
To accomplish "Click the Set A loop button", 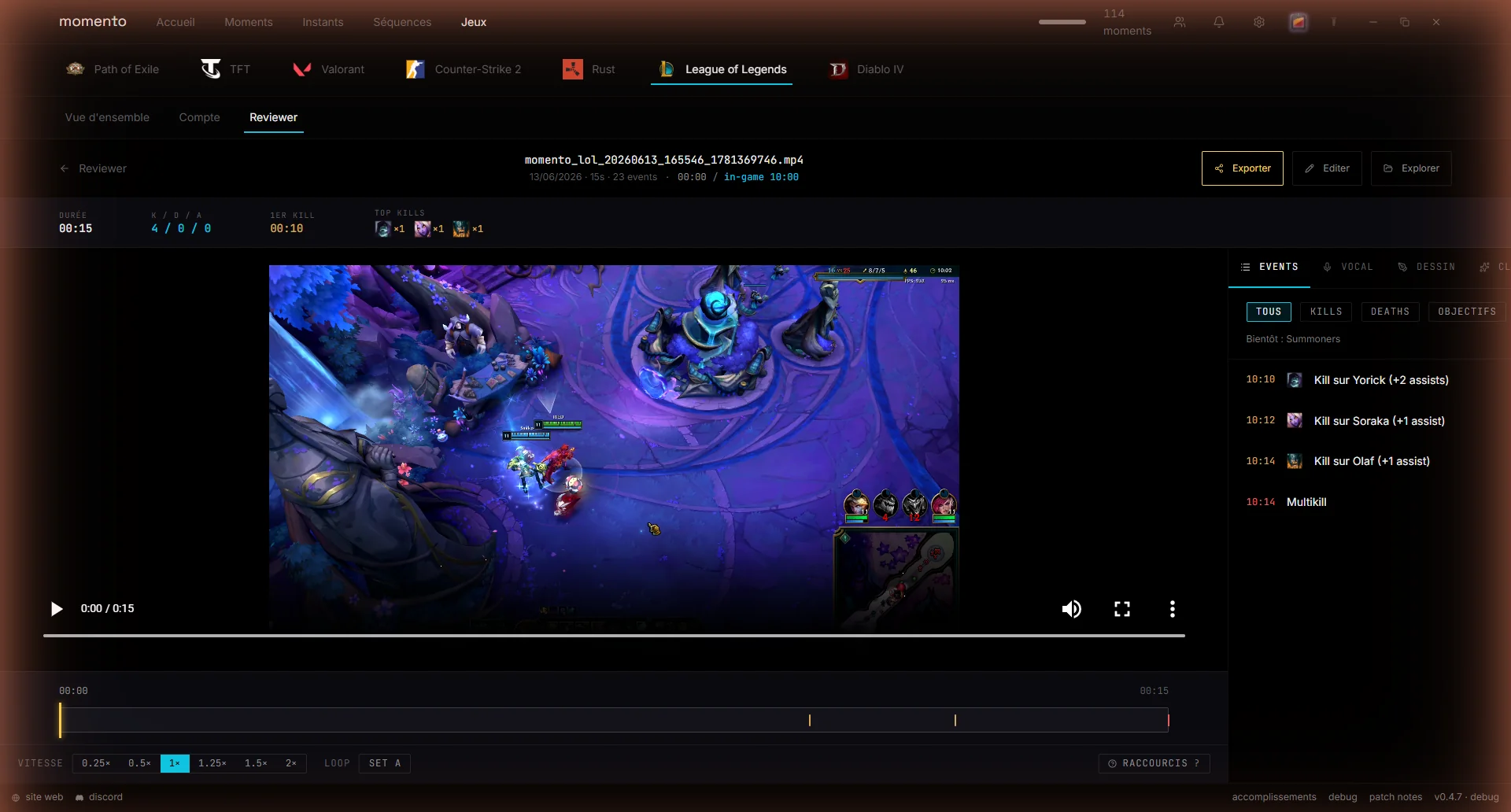I will tap(385, 763).
